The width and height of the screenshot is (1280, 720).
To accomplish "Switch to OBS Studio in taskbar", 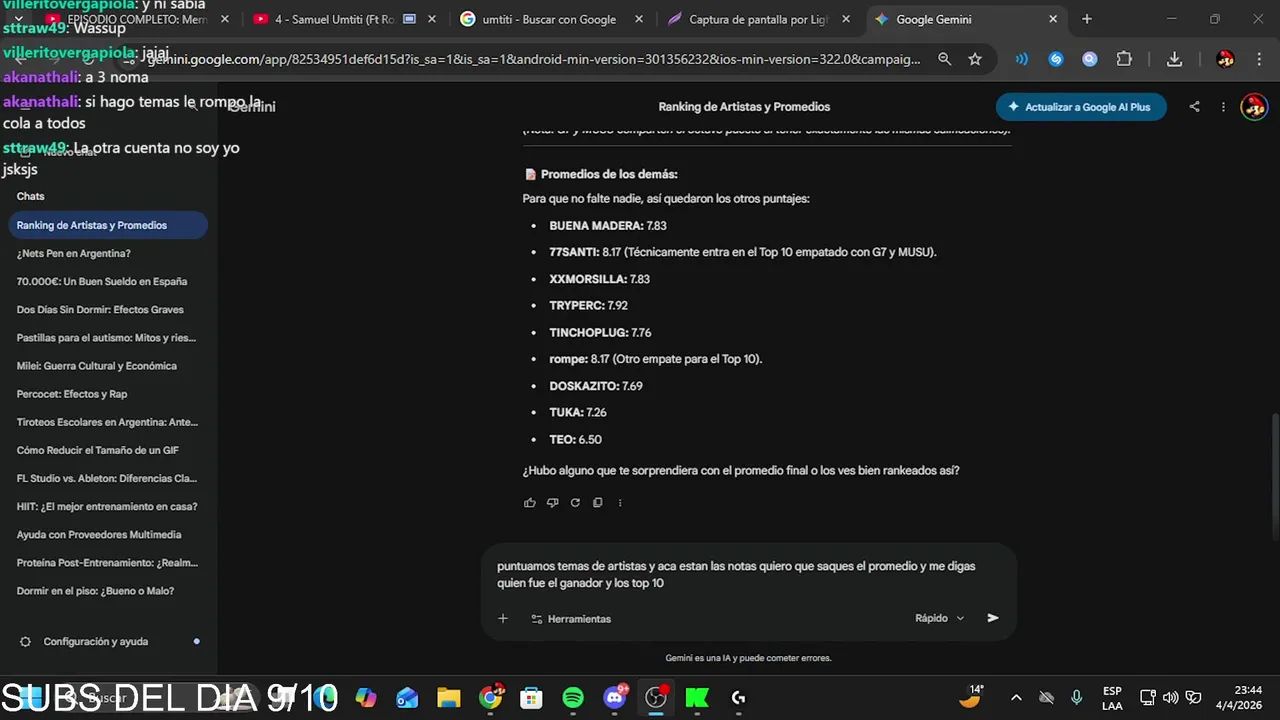I will point(656,698).
